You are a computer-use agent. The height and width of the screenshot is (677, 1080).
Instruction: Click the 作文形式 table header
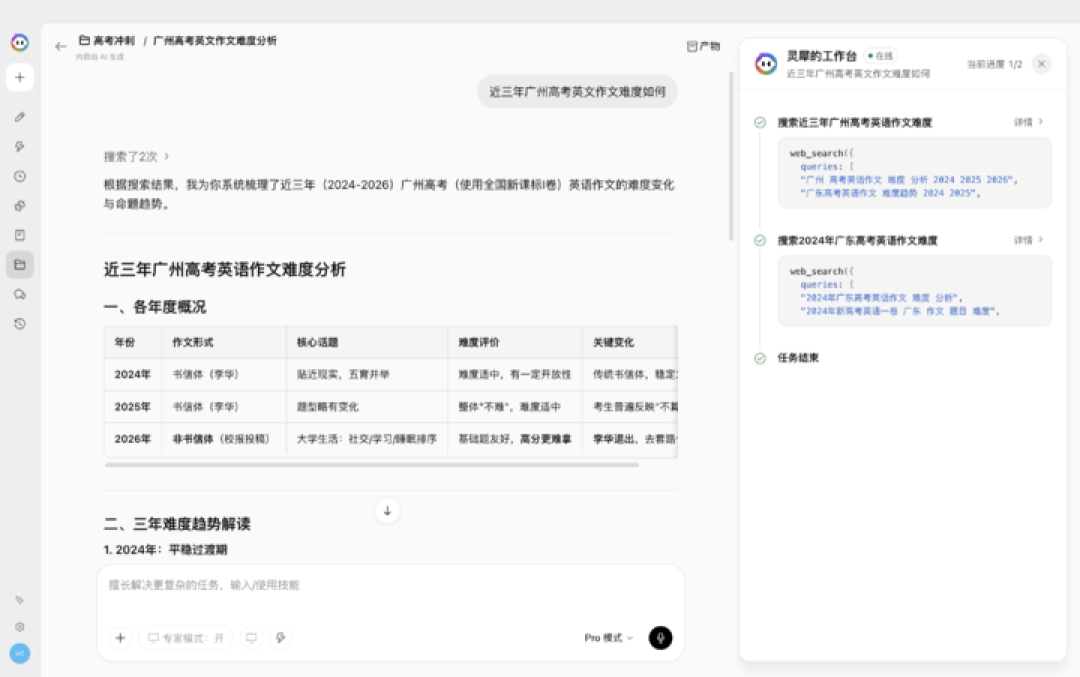(224, 342)
